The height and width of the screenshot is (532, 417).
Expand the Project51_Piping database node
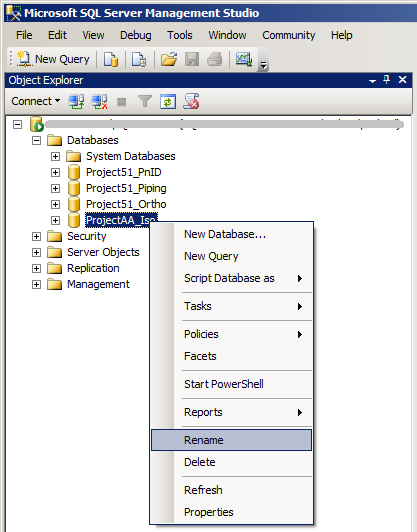tap(55, 188)
